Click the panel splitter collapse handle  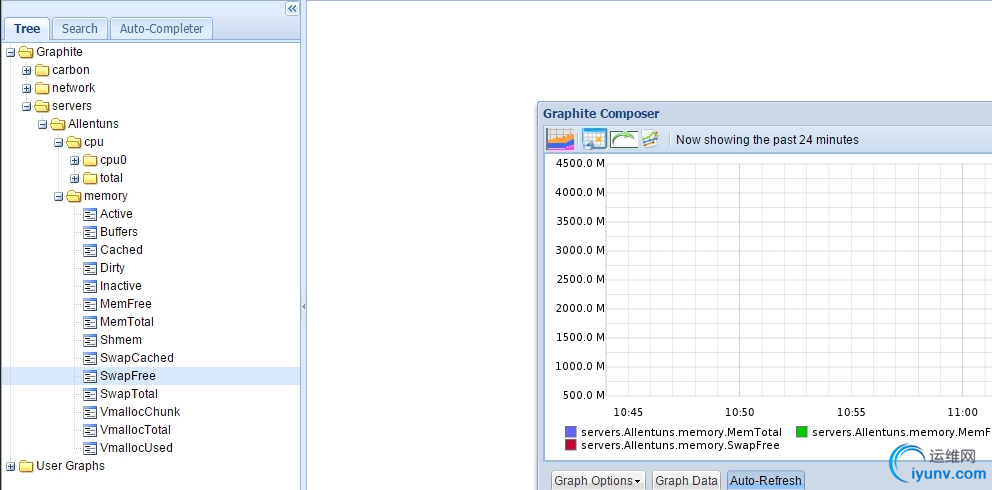pos(303,306)
